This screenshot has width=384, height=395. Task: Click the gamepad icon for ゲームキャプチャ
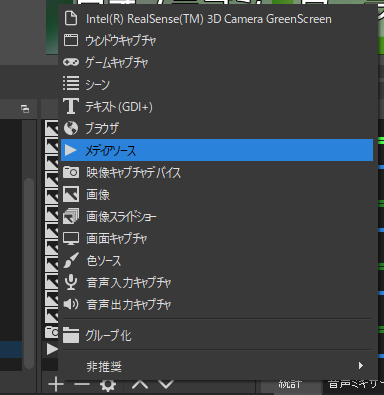71,62
